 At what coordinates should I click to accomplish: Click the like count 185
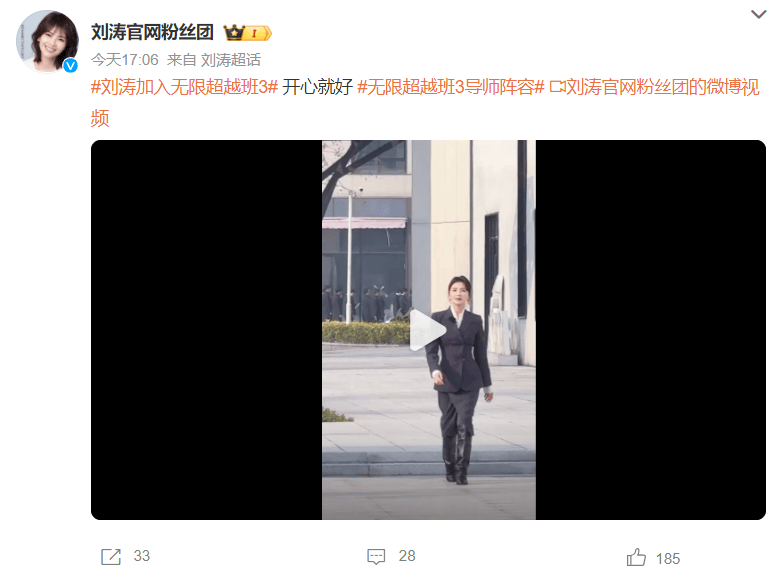pos(668,558)
